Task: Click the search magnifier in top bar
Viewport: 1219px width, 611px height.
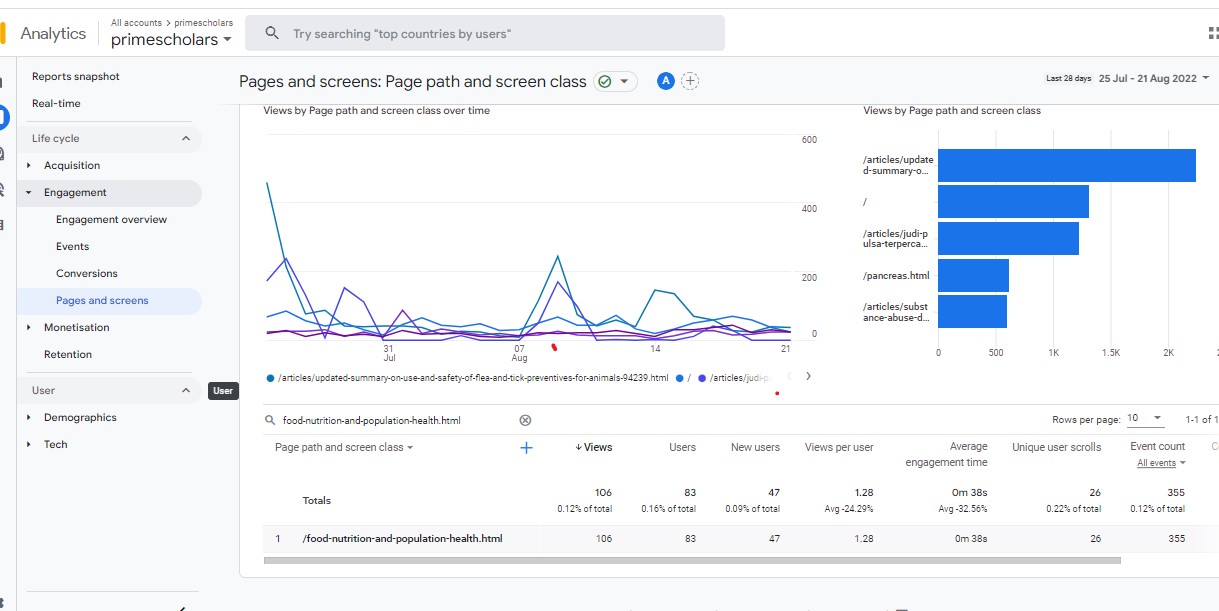Action: pyautogui.click(x=272, y=34)
